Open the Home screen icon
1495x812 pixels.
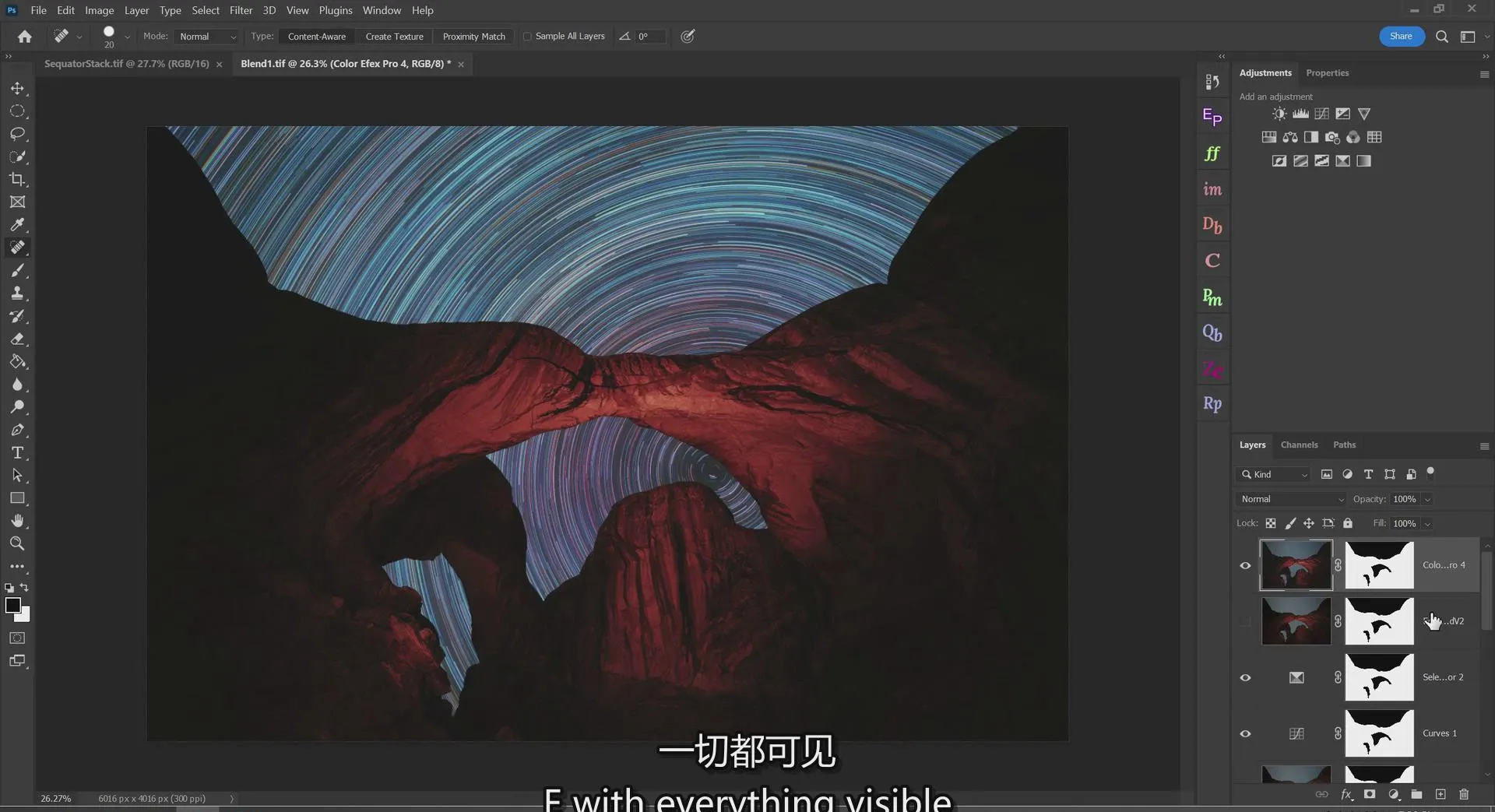point(25,37)
